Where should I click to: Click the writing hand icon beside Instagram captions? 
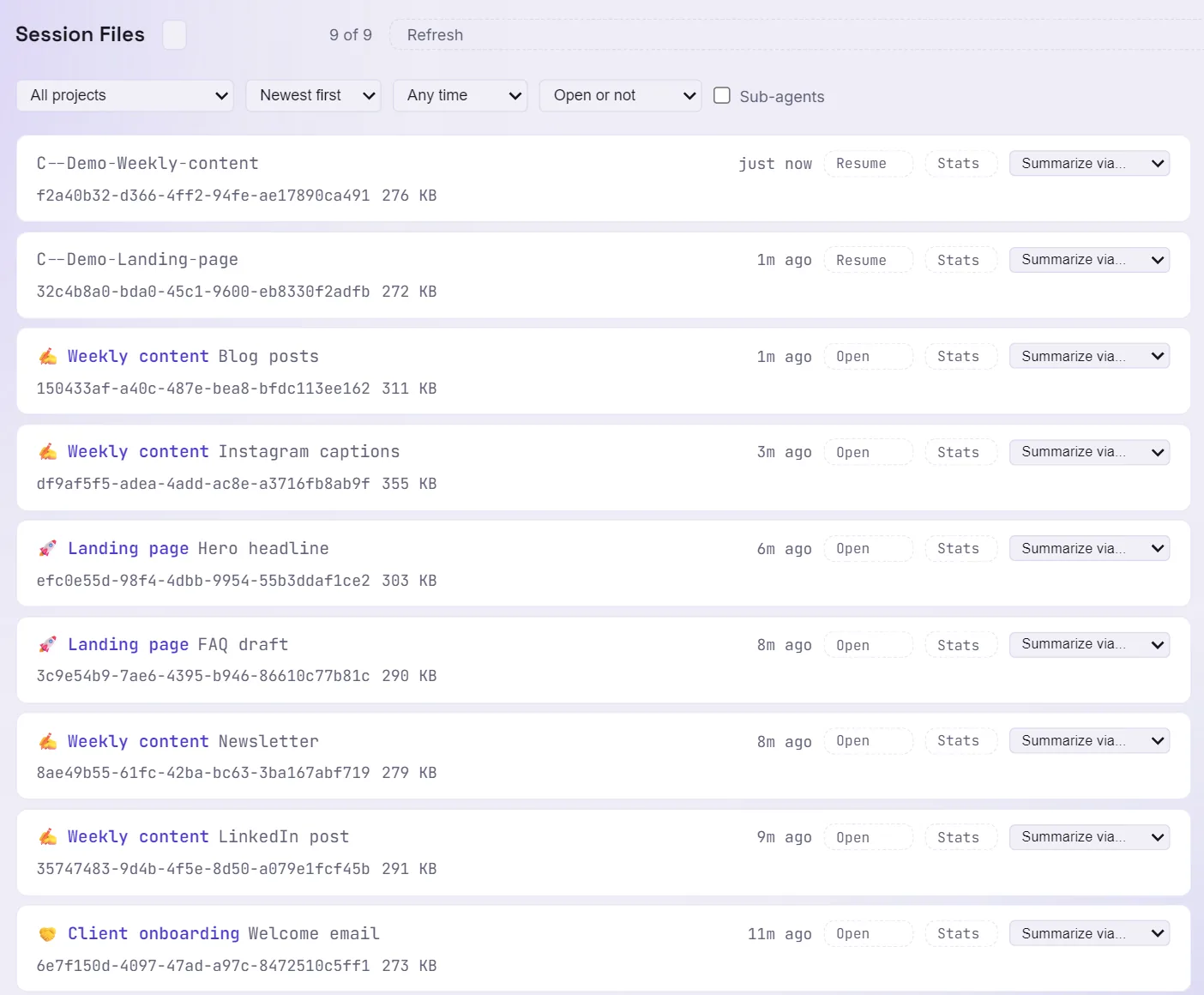pos(48,452)
